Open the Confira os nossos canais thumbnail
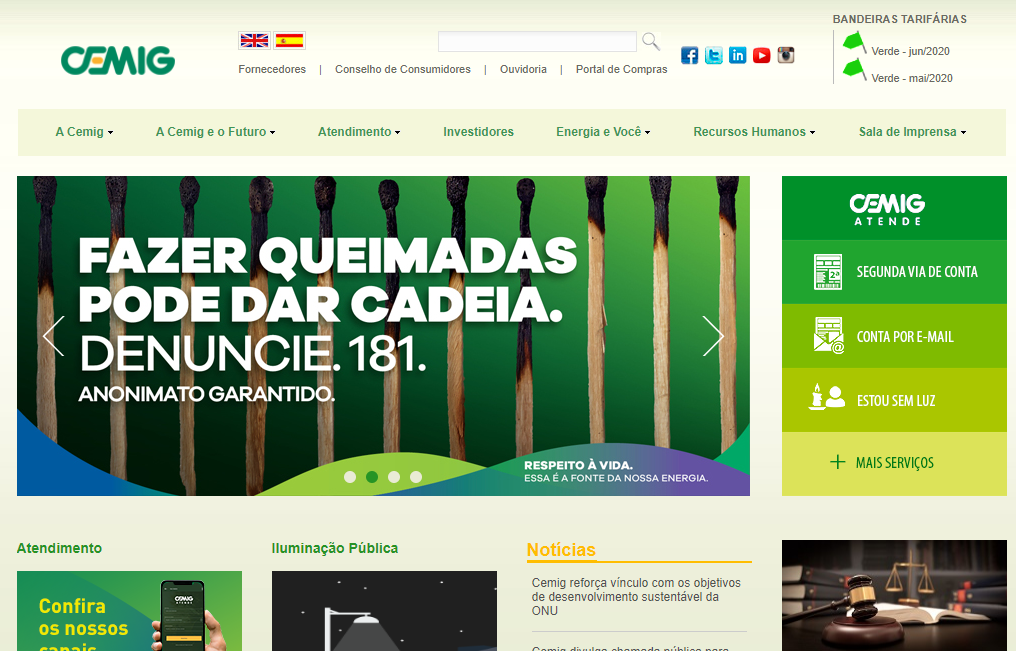Viewport: 1016px width, 651px height. tap(130, 611)
